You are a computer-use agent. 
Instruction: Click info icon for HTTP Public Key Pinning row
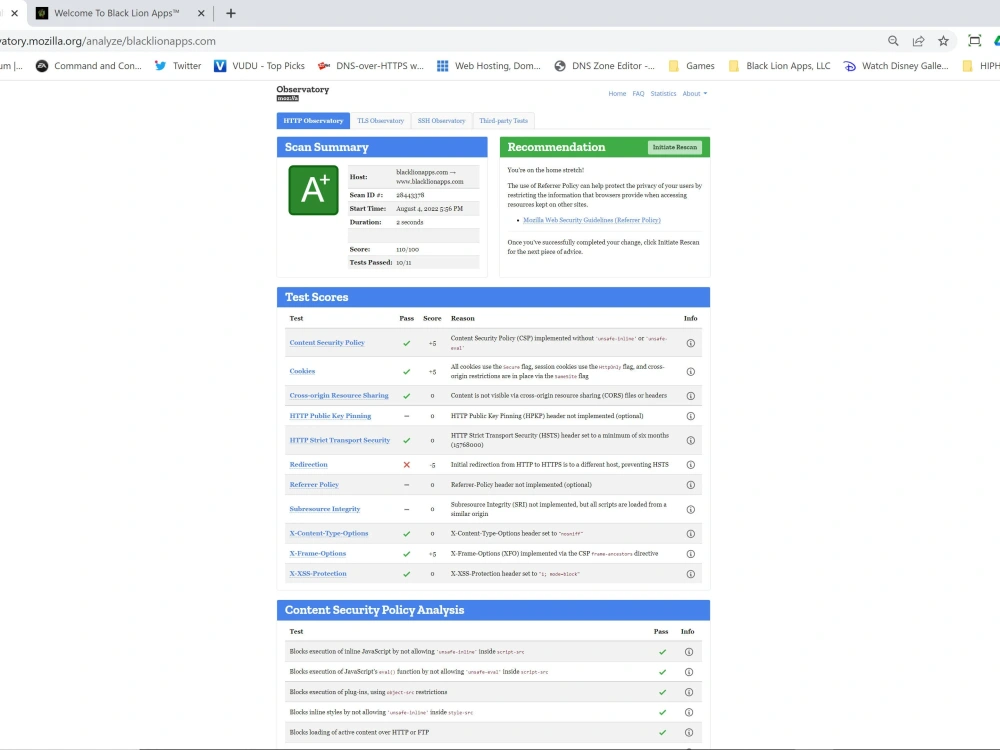[x=690, y=416]
